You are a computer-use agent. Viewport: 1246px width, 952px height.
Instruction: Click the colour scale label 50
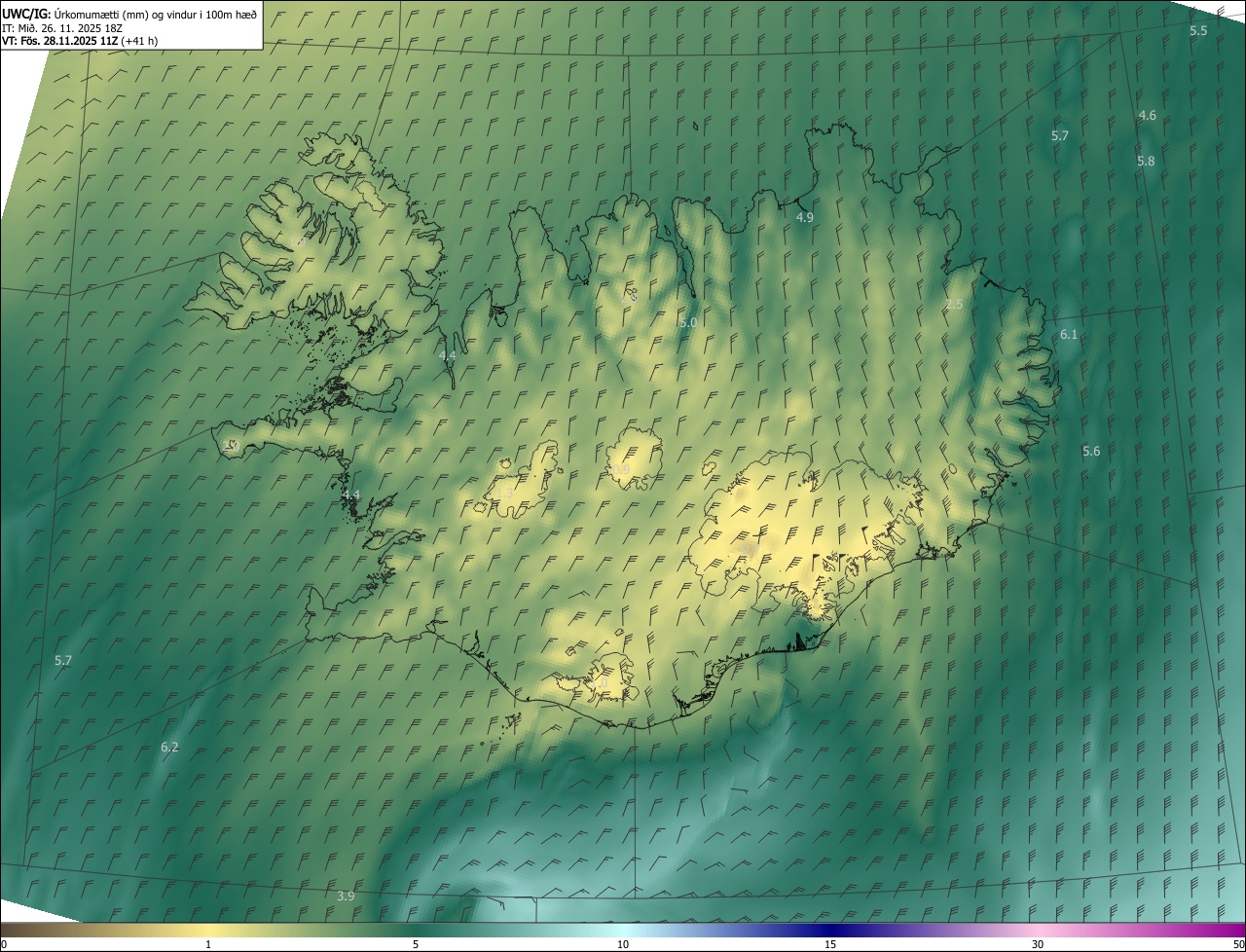pyautogui.click(x=1238, y=944)
